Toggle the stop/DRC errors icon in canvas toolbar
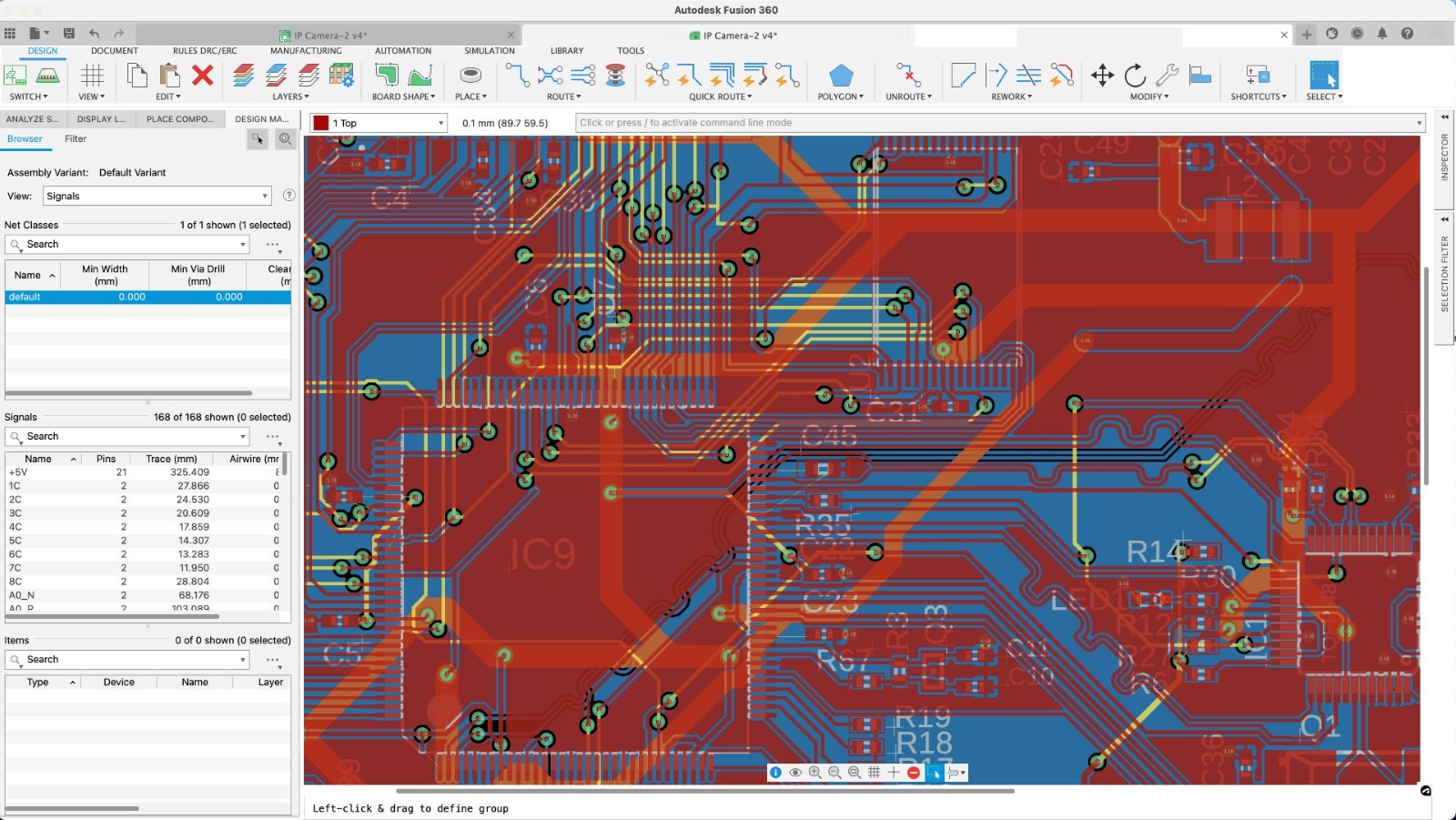Viewport: 1456px width, 820px height. pyautogui.click(x=914, y=773)
